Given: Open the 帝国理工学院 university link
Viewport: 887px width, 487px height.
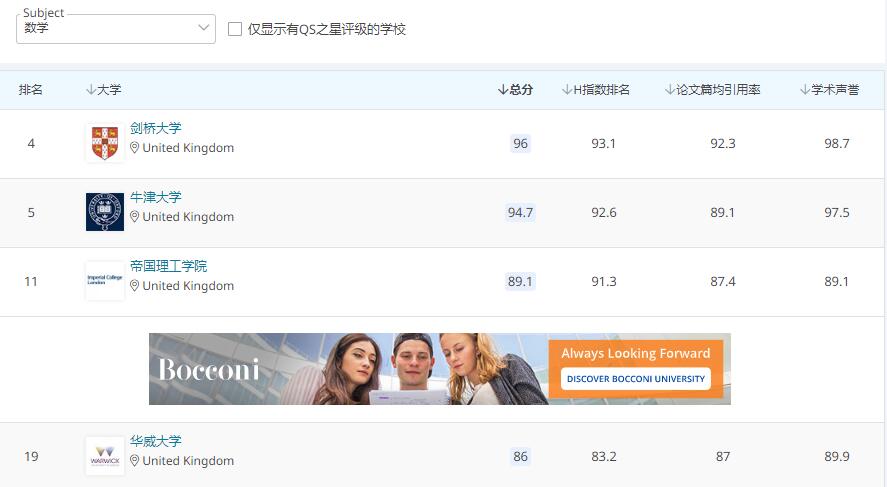Looking at the screenshot, I should click(169, 266).
